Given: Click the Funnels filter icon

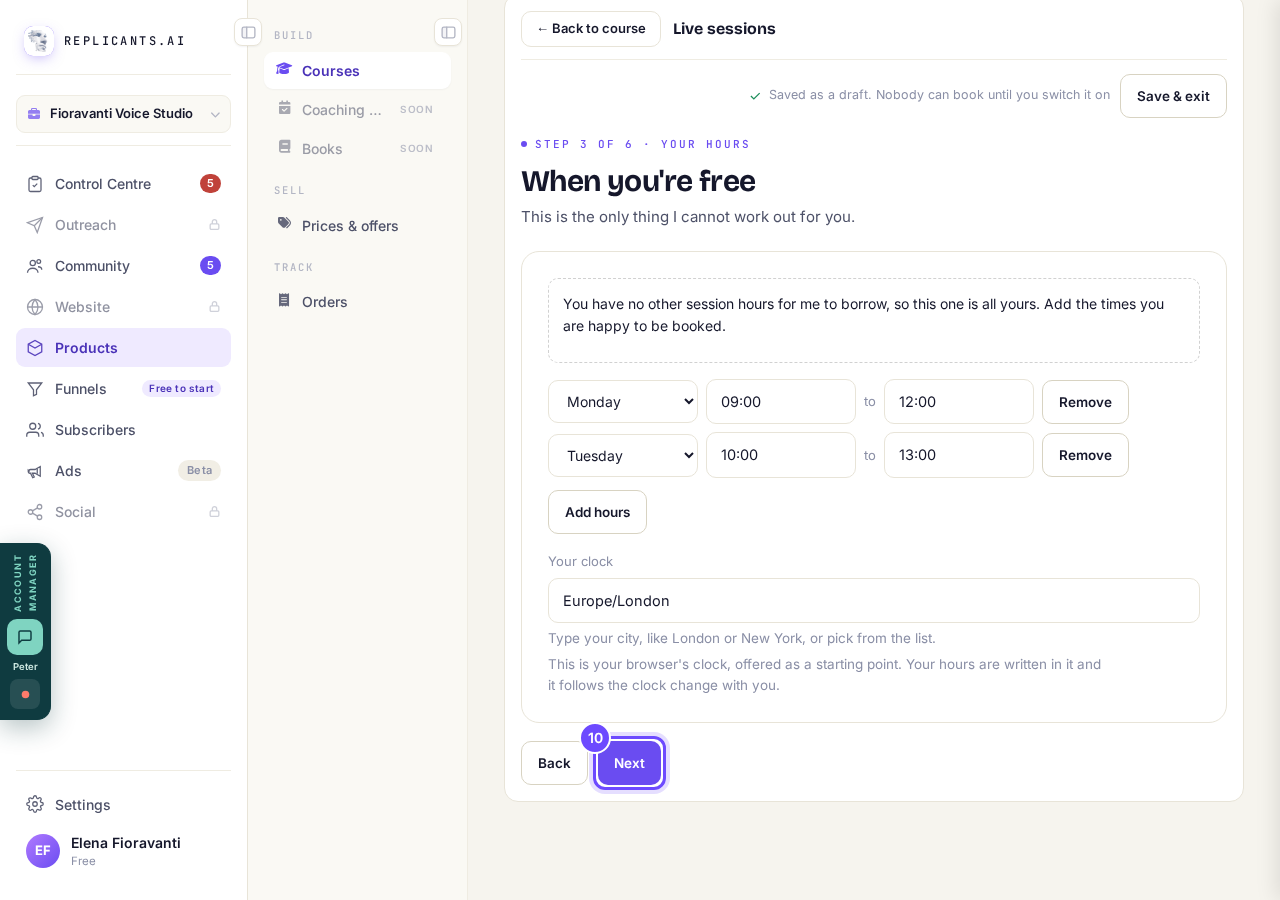Looking at the screenshot, I should click(x=35, y=389).
